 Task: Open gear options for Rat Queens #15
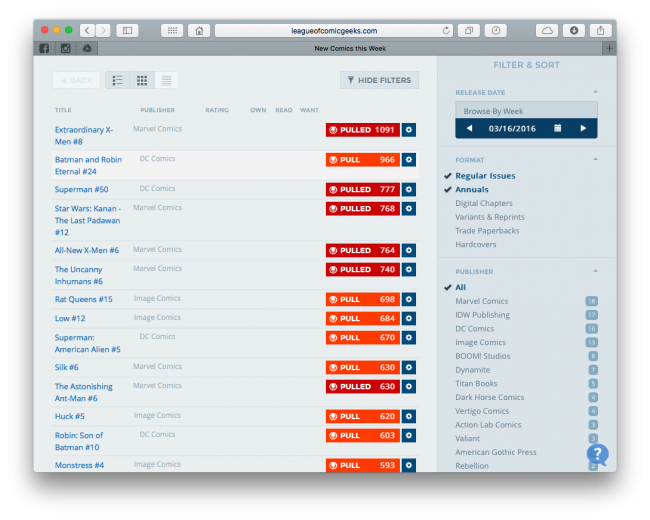(409, 299)
